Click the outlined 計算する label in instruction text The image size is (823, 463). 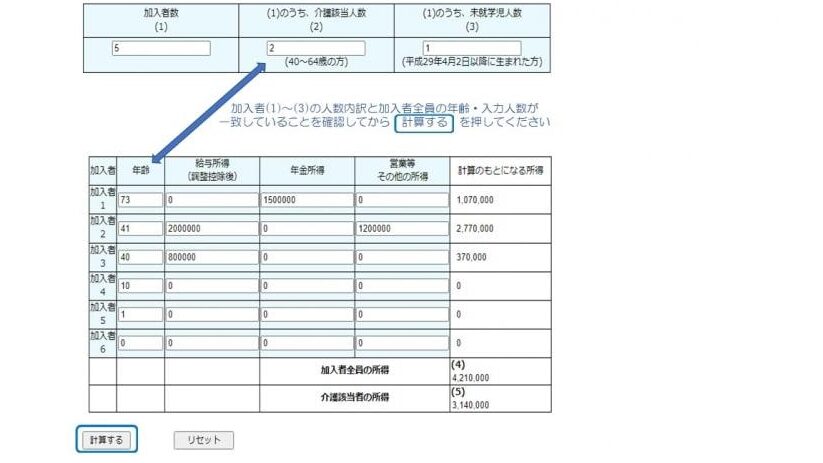[x=424, y=122]
